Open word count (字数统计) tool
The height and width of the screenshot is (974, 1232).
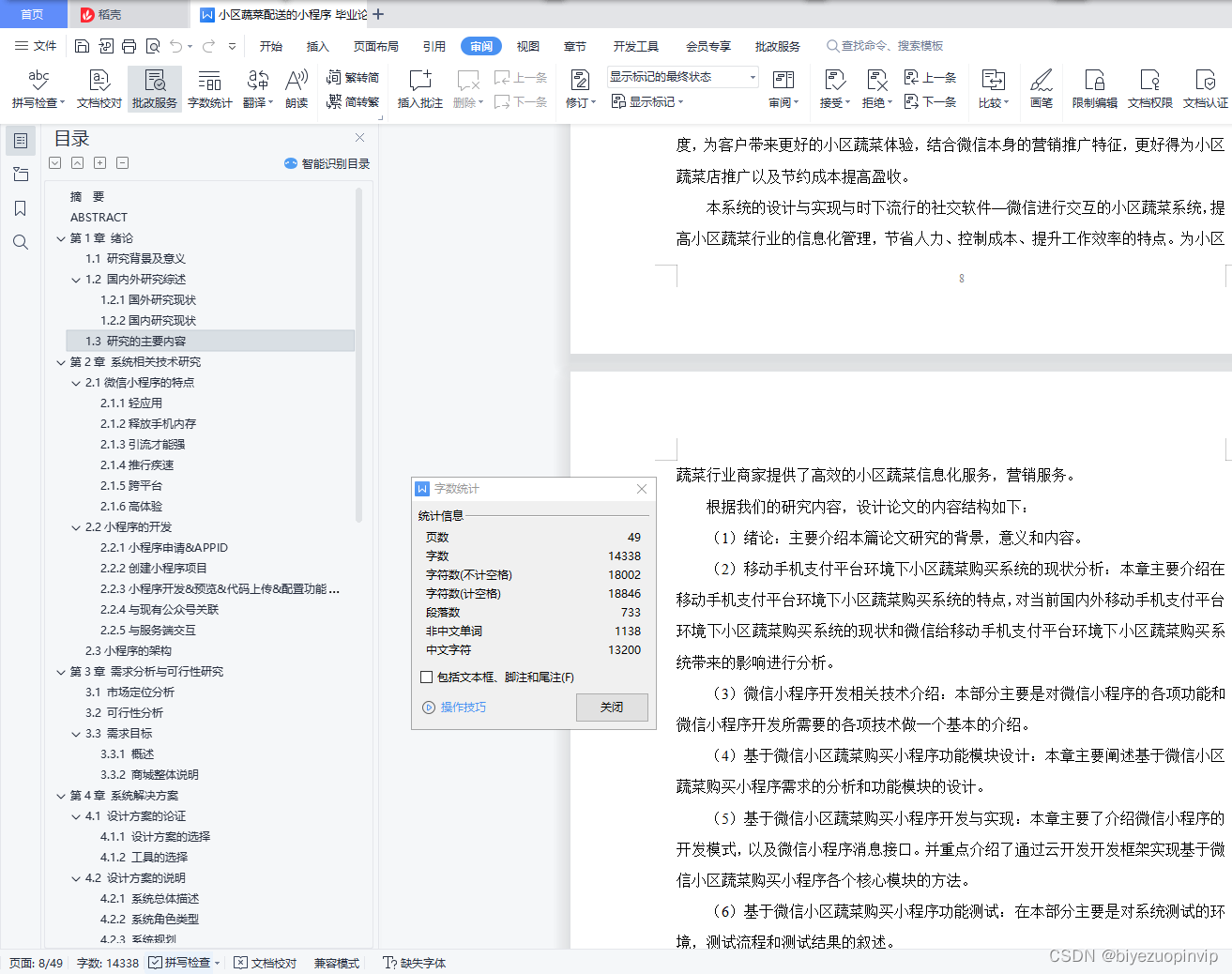pos(209,89)
